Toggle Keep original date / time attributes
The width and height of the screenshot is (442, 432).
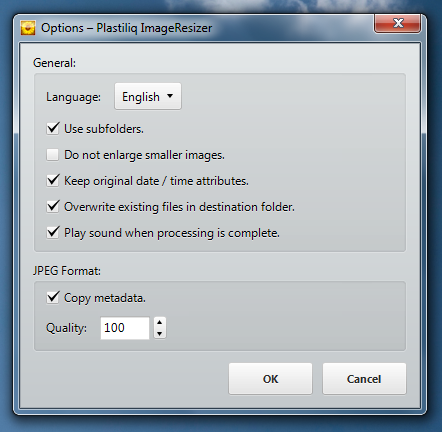click(53, 181)
